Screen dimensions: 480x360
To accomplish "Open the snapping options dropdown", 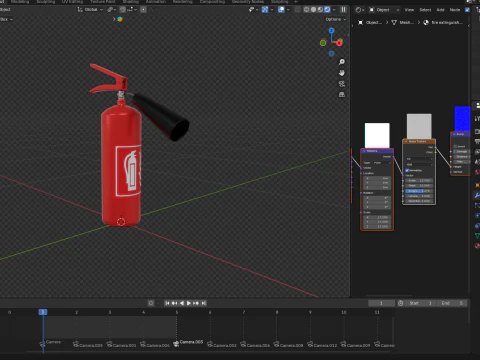I will 132,10.
